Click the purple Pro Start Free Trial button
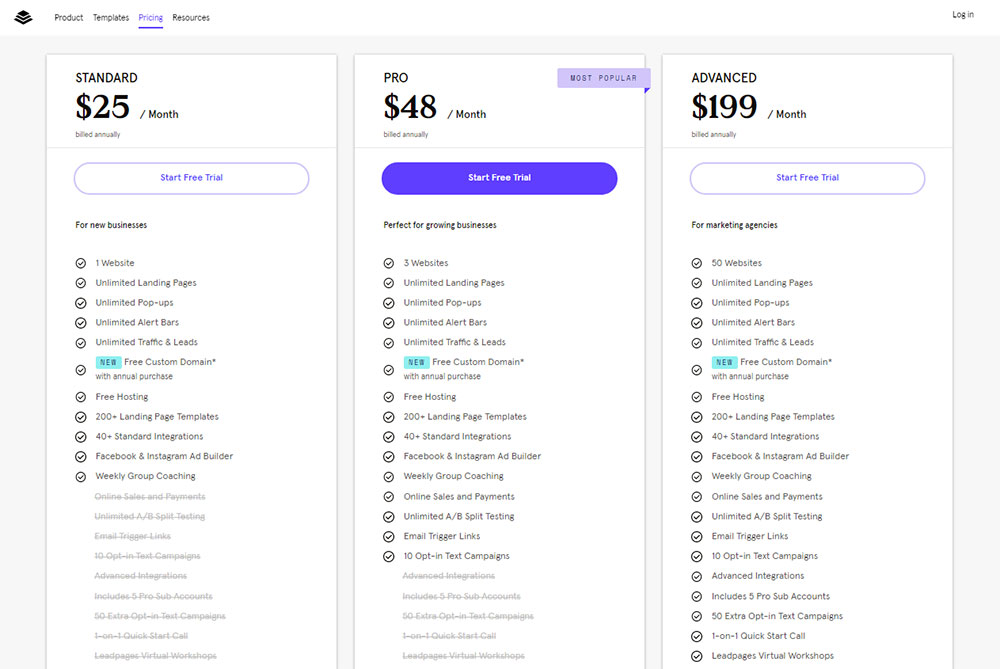This screenshot has width=1000, height=669. pos(499,178)
